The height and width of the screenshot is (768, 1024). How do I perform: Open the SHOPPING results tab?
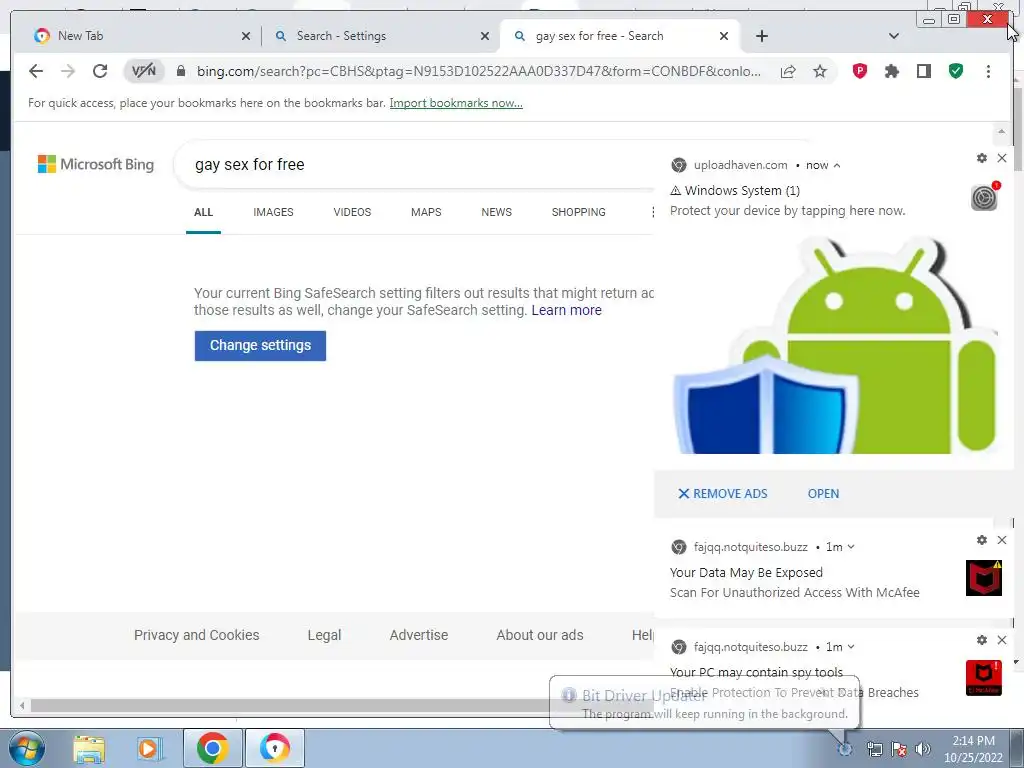click(x=579, y=212)
